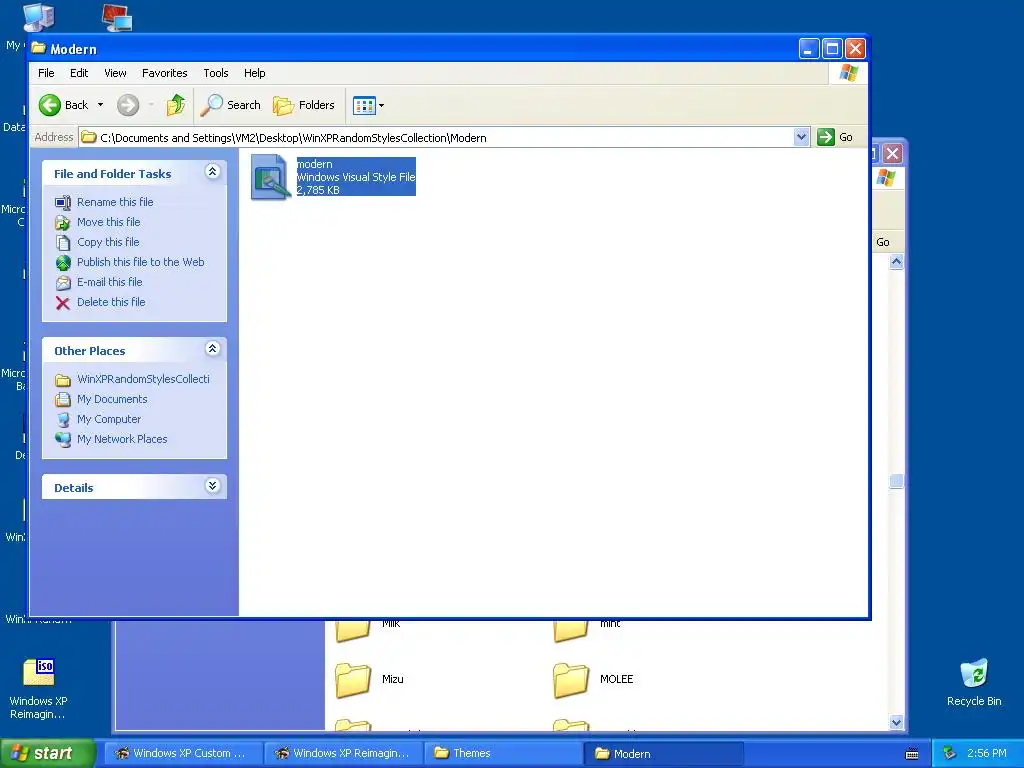Click the keyboard icon in taskbar
Screen dimensions: 1024x768
[x=912, y=754]
